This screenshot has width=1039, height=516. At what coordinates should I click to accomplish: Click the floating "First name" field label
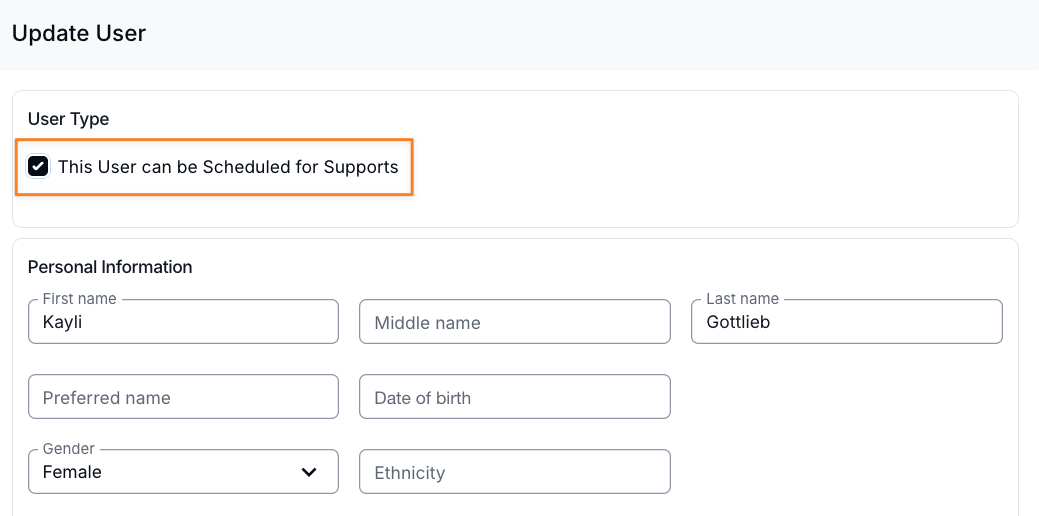(79, 299)
